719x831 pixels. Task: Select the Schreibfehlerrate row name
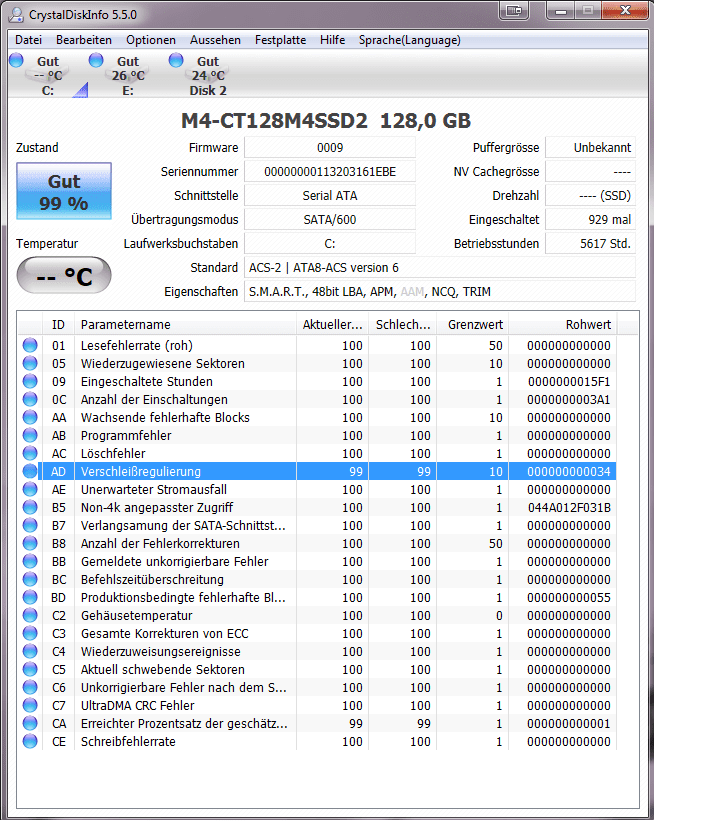click(x=128, y=742)
